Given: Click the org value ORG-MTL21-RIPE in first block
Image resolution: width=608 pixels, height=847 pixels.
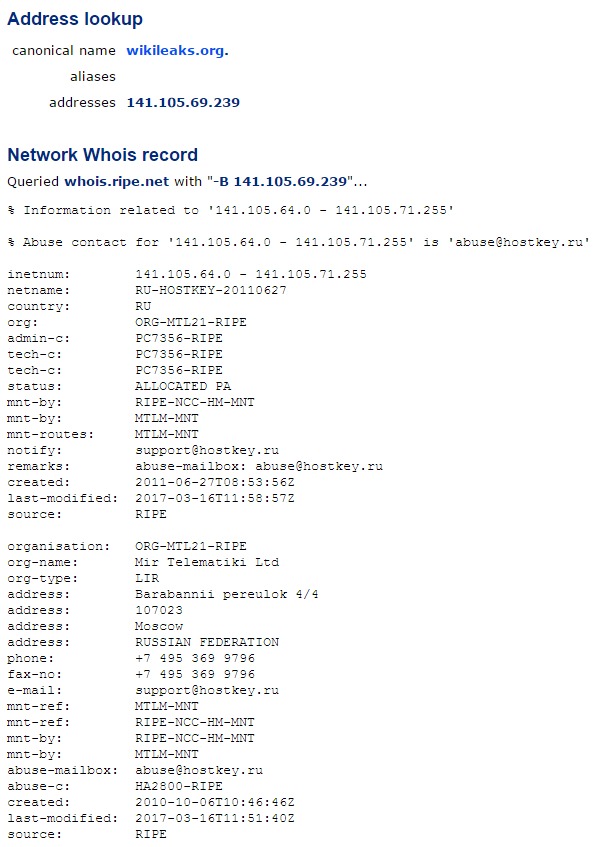Looking at the screenshot, I should [191, 322].
